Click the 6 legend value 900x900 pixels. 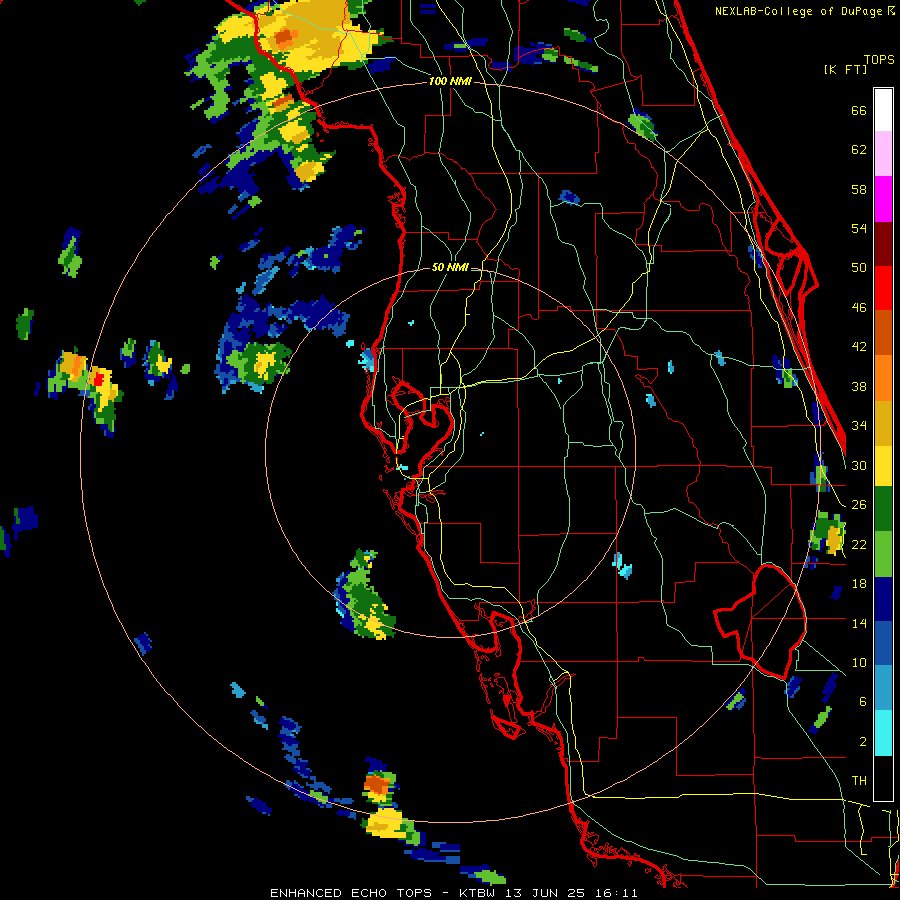[863, 701]
